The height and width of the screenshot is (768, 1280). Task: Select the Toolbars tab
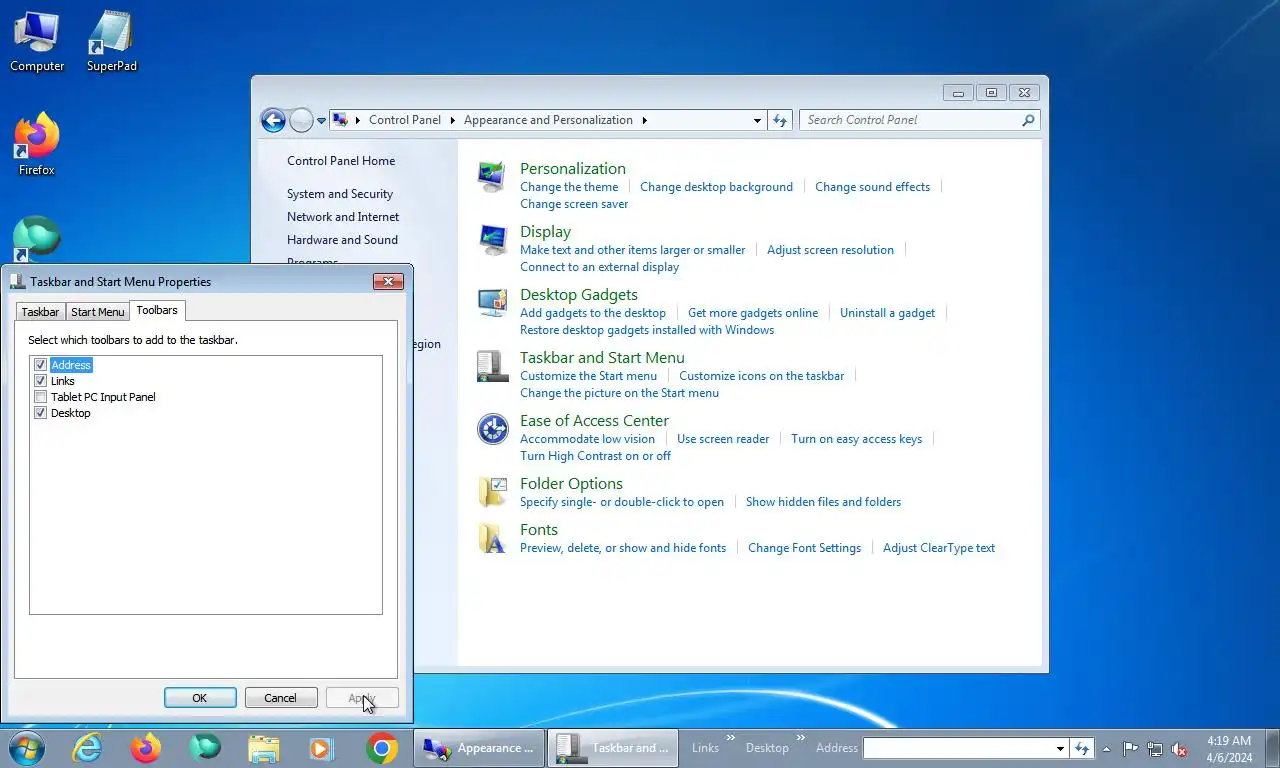click(x=157, y=310)
